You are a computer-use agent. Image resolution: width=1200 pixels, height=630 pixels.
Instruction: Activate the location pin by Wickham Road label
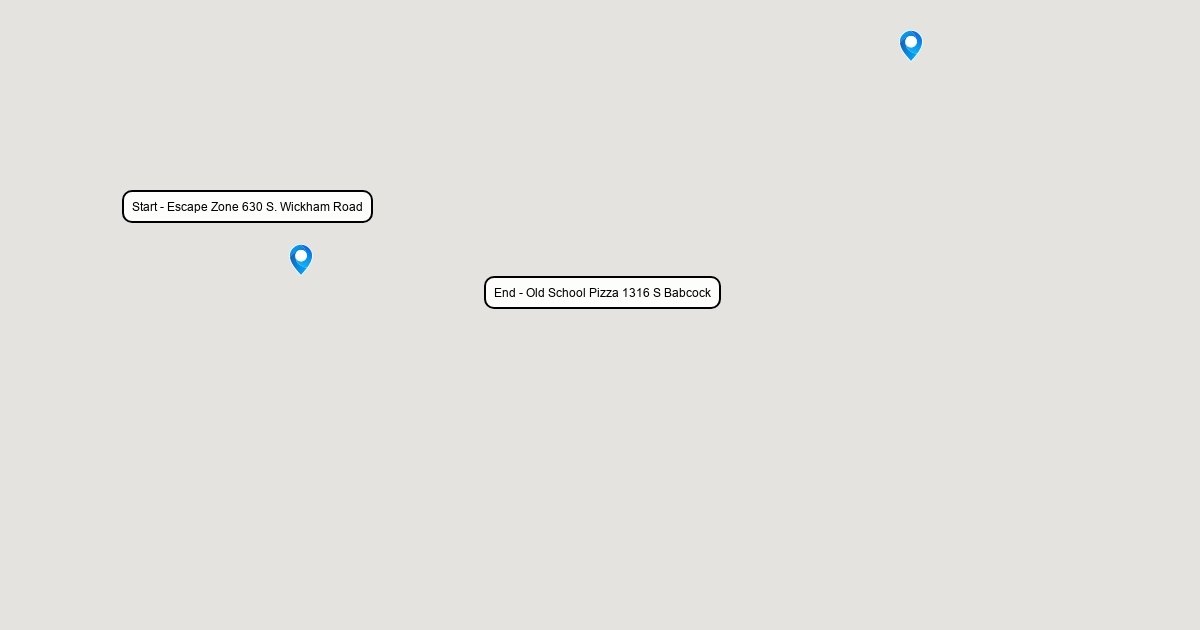tap(301, 259)
